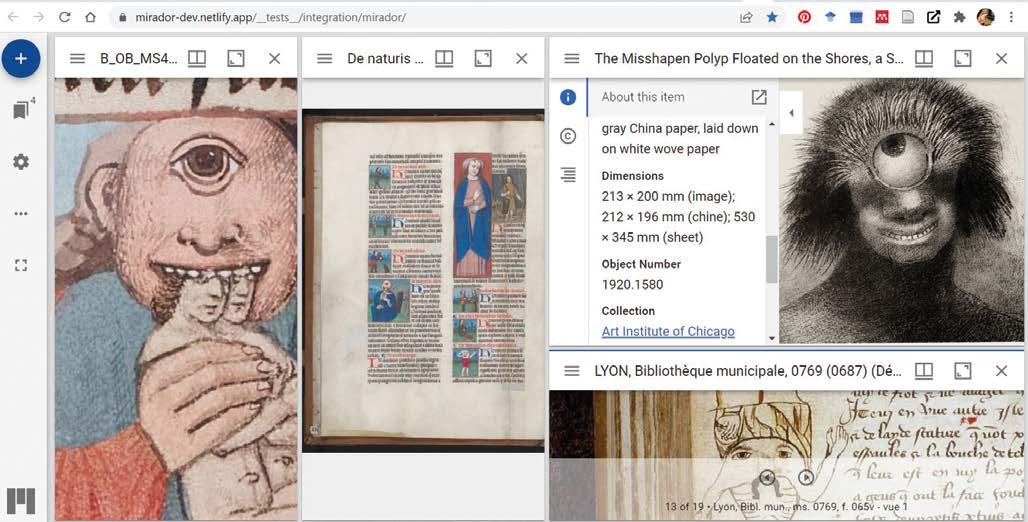Open LYON window view options icon
1028x522 pixels.
(x=924, y=371)
